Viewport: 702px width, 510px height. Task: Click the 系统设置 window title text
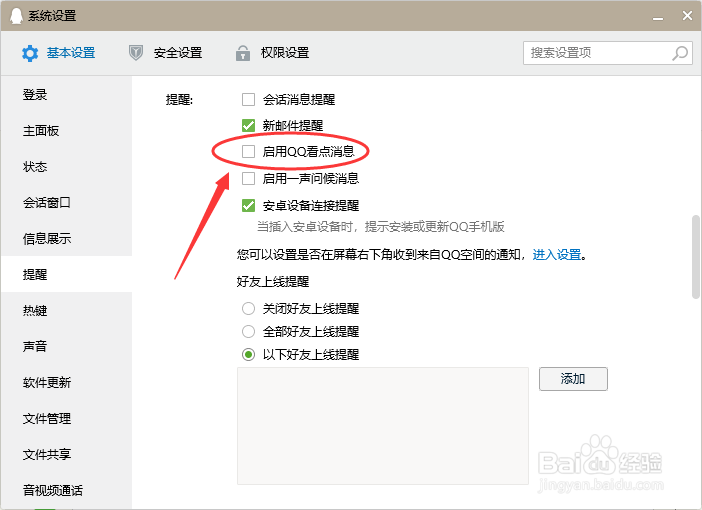click(52, 16)
